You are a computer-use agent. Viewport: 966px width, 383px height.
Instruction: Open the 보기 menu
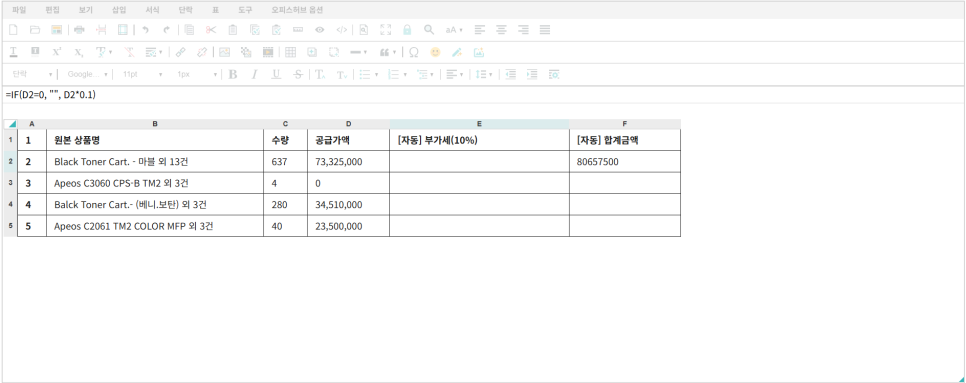[x=86, y=10]
